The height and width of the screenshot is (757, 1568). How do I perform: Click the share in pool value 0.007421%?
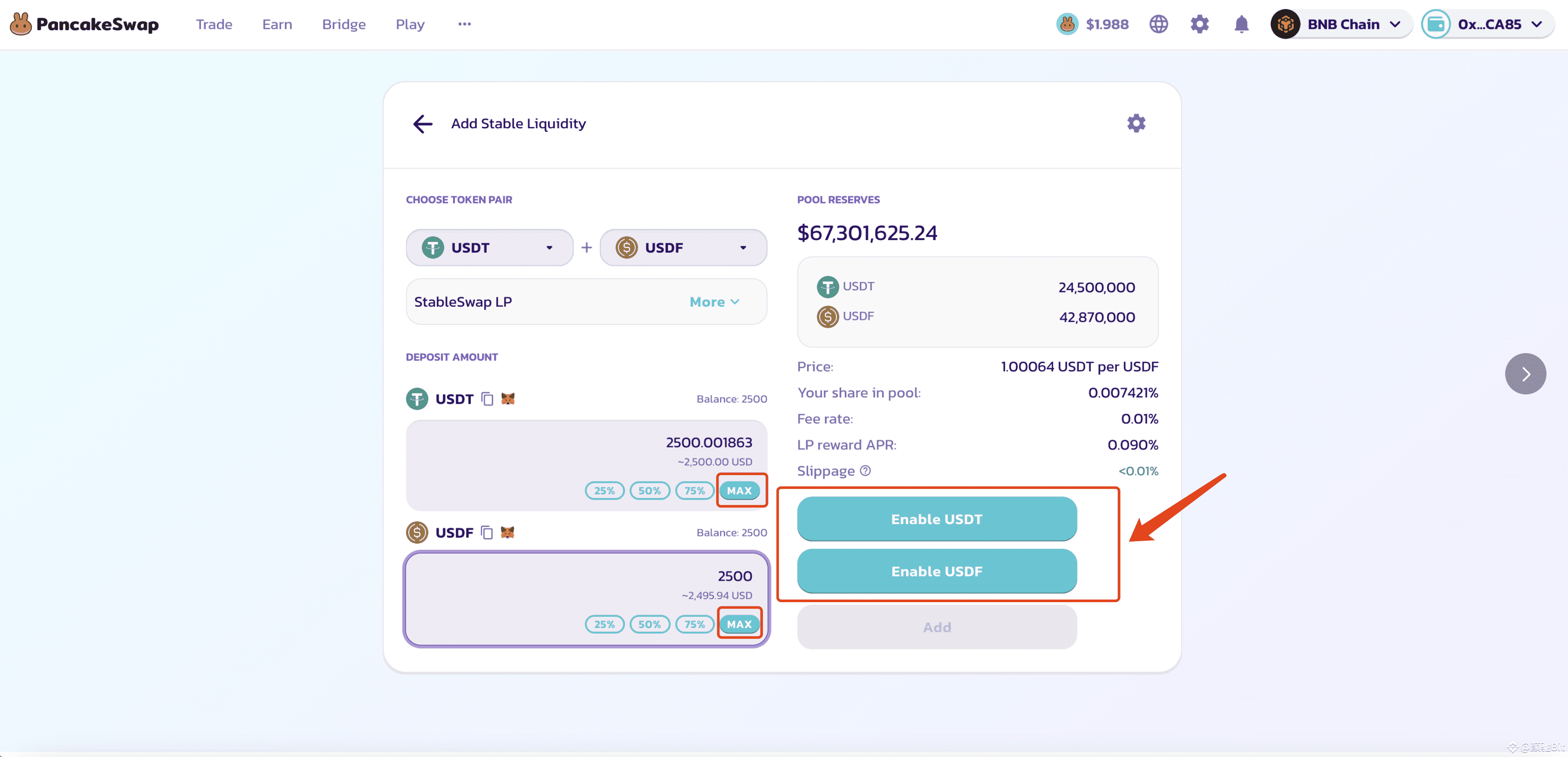[1123, 393]
